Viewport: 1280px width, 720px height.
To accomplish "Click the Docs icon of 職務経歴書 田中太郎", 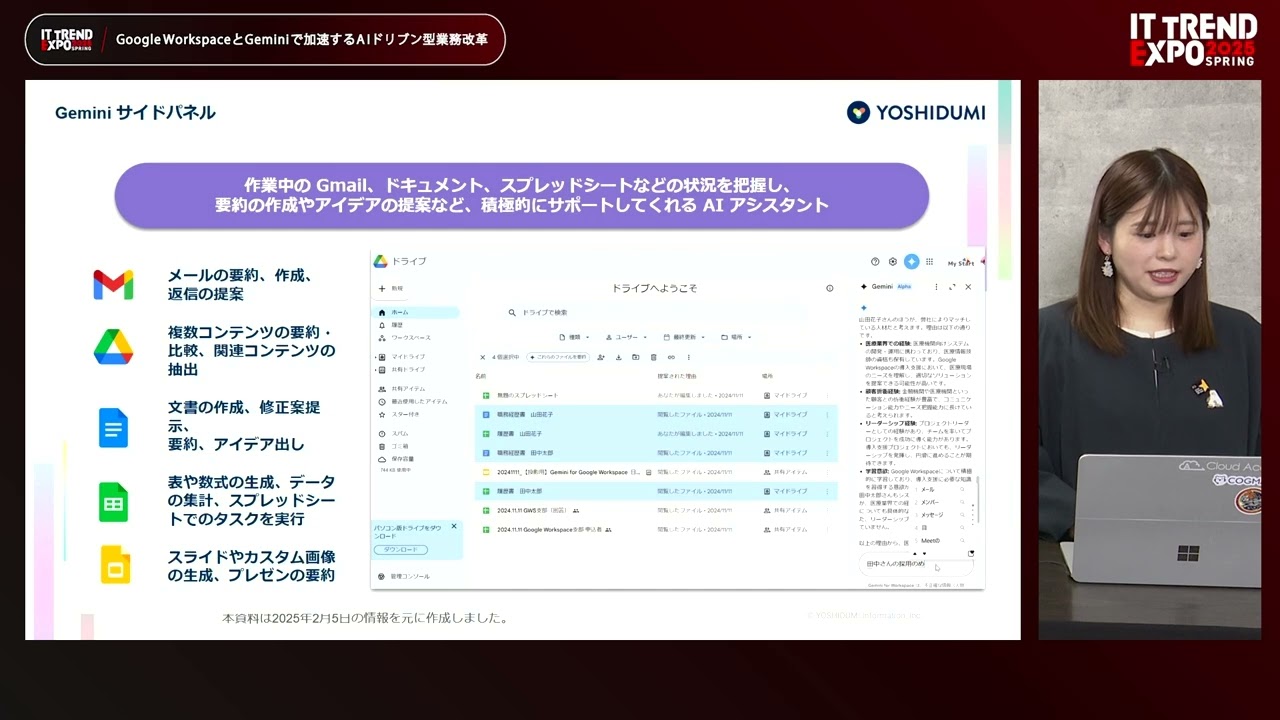I will click(x=486, y=453).
